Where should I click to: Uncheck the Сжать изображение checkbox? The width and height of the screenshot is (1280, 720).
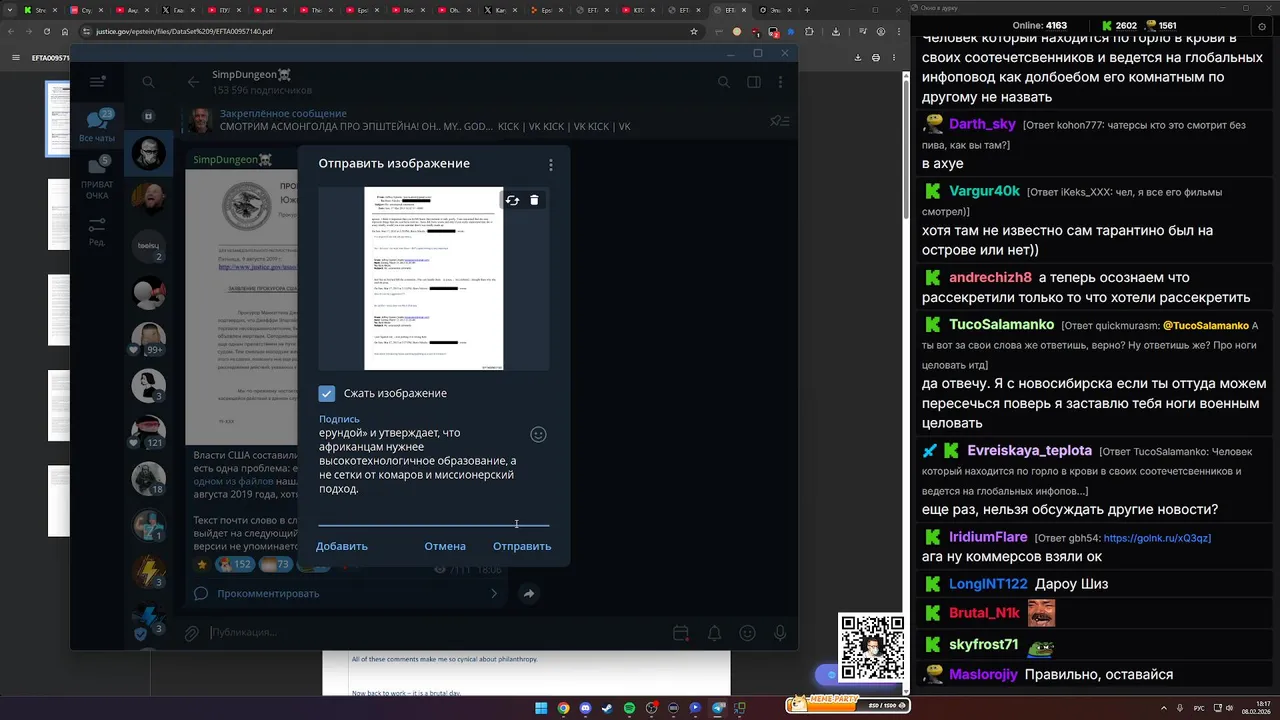pyautogui.click(x=327, y=393)
